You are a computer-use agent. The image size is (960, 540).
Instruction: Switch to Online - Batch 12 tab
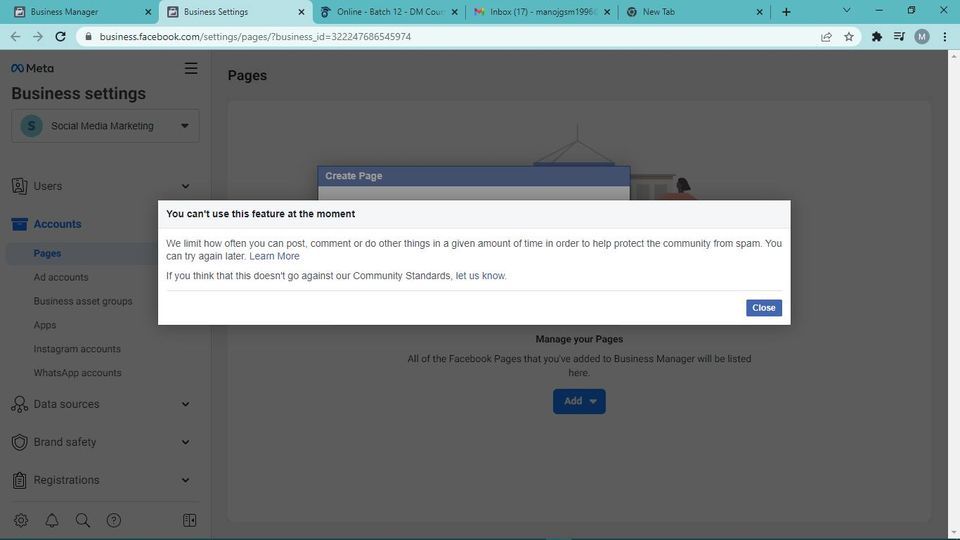click(x=389, y=12)
